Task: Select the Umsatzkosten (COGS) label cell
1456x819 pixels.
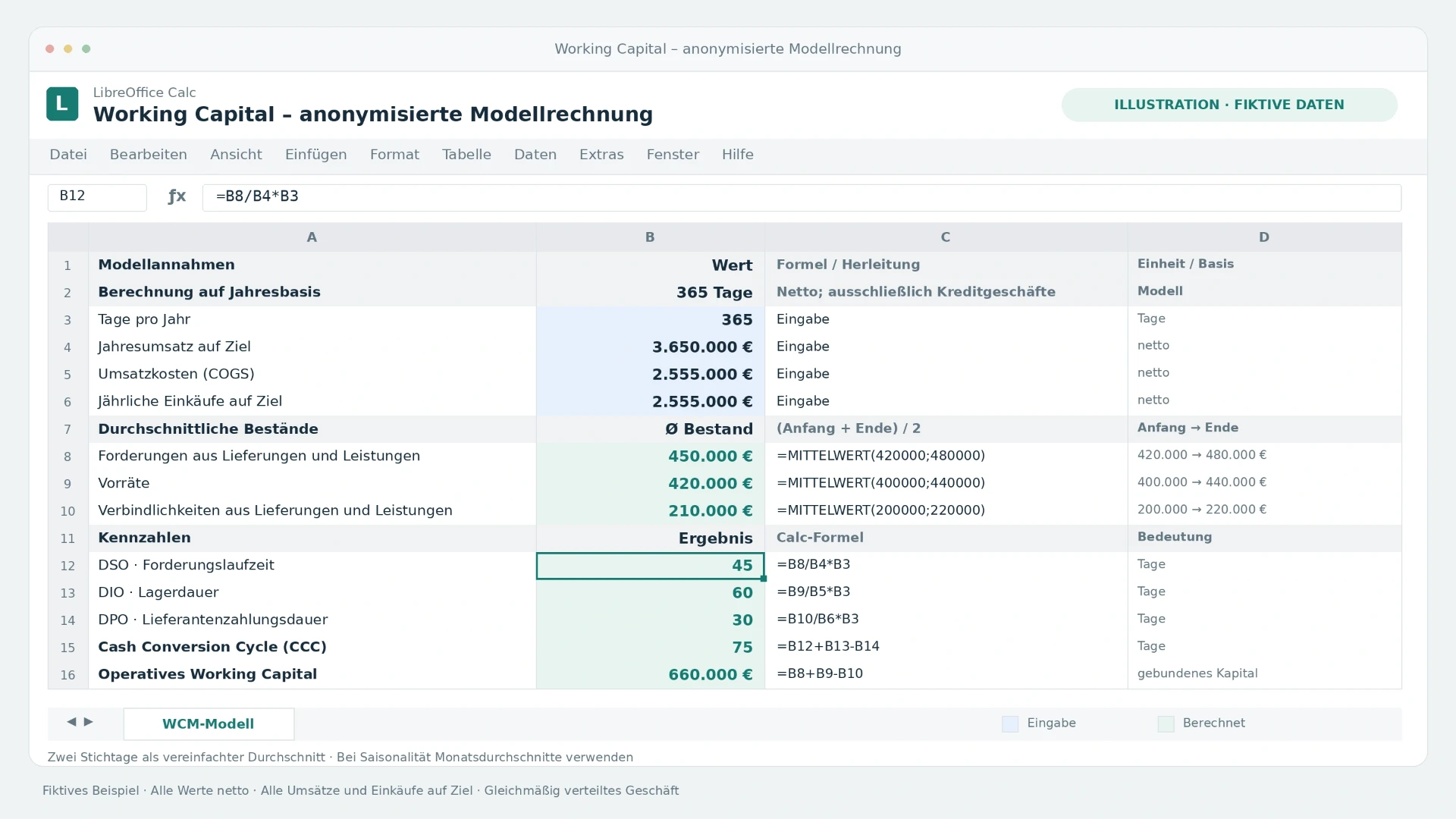Action: (x=312, y=375)
